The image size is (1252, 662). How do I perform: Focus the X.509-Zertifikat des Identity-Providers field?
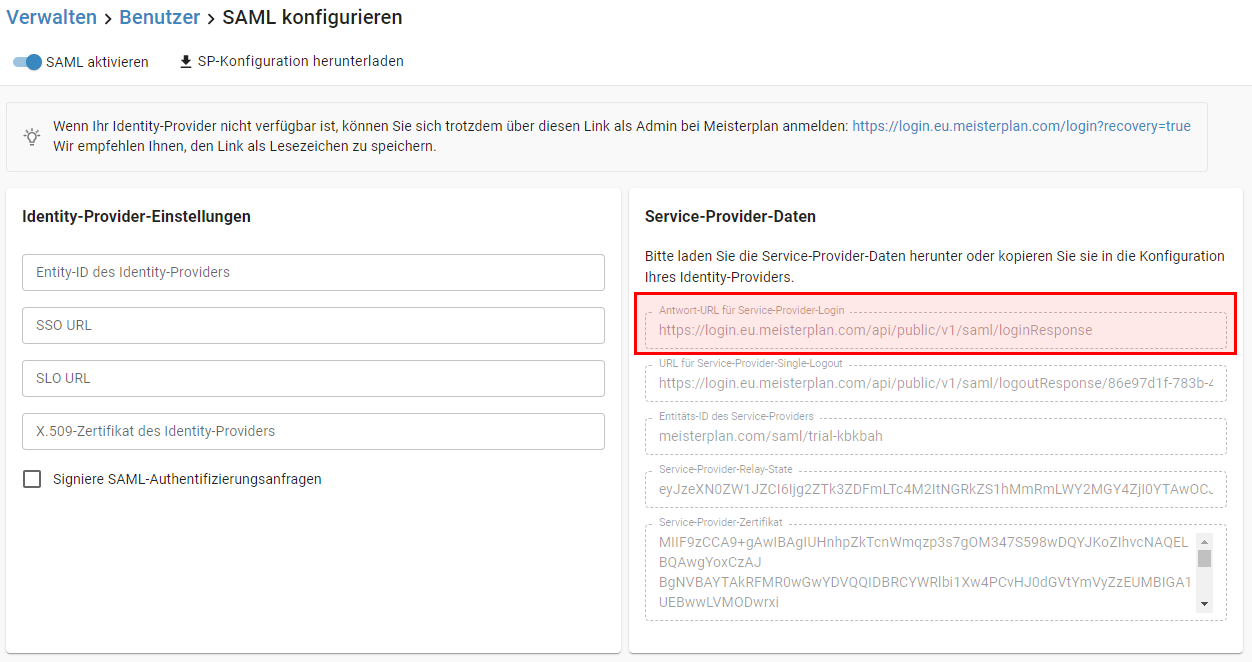click(313, 431)
